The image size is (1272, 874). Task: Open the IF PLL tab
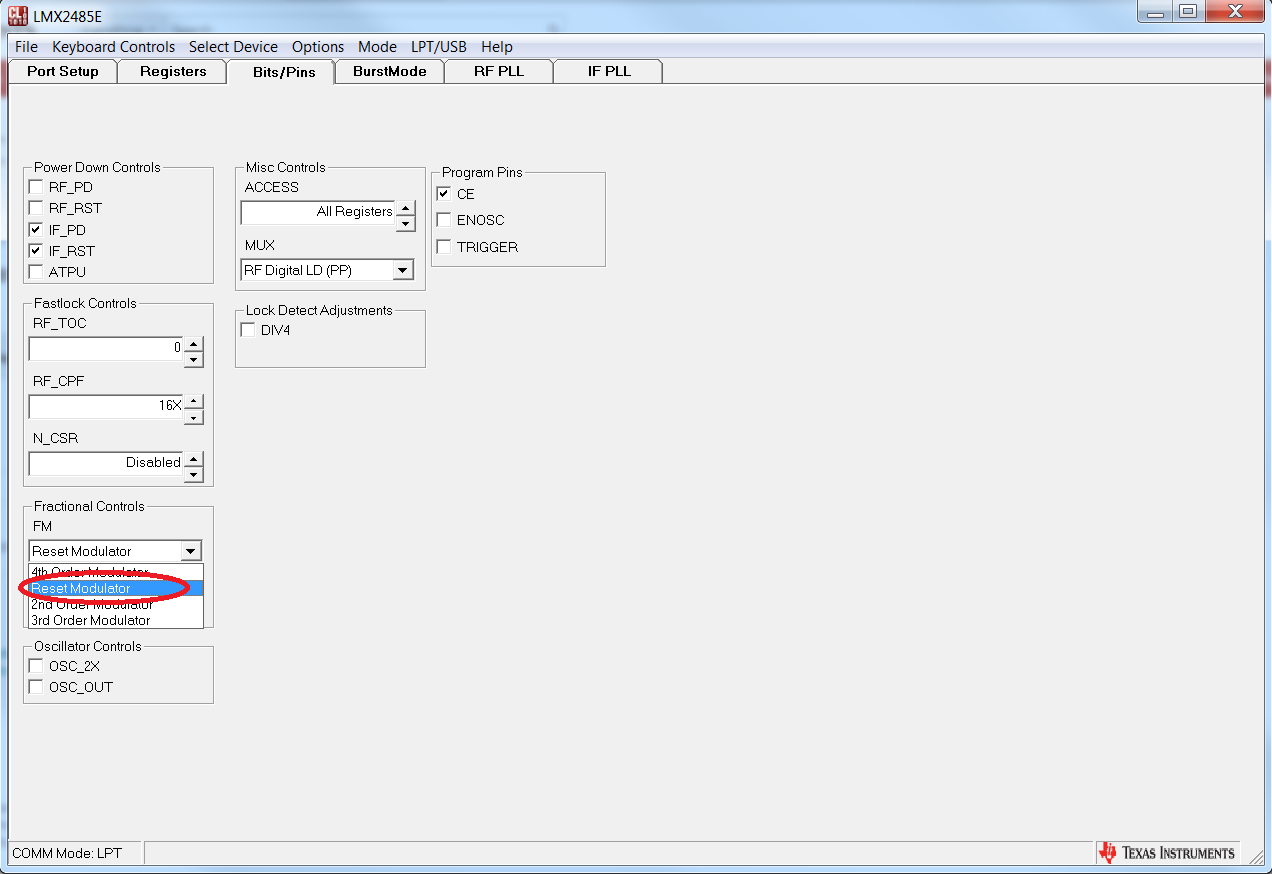coord(608,71)
